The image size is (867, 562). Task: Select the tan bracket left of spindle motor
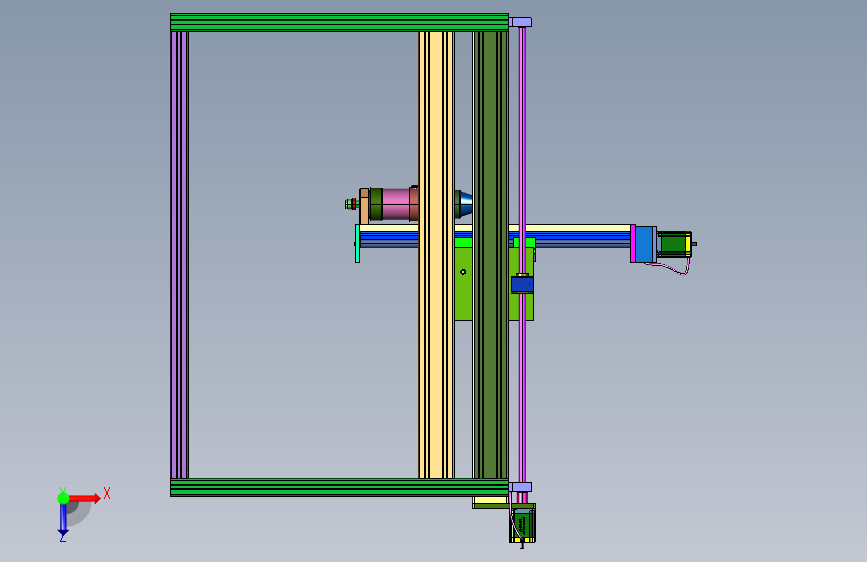364,206
